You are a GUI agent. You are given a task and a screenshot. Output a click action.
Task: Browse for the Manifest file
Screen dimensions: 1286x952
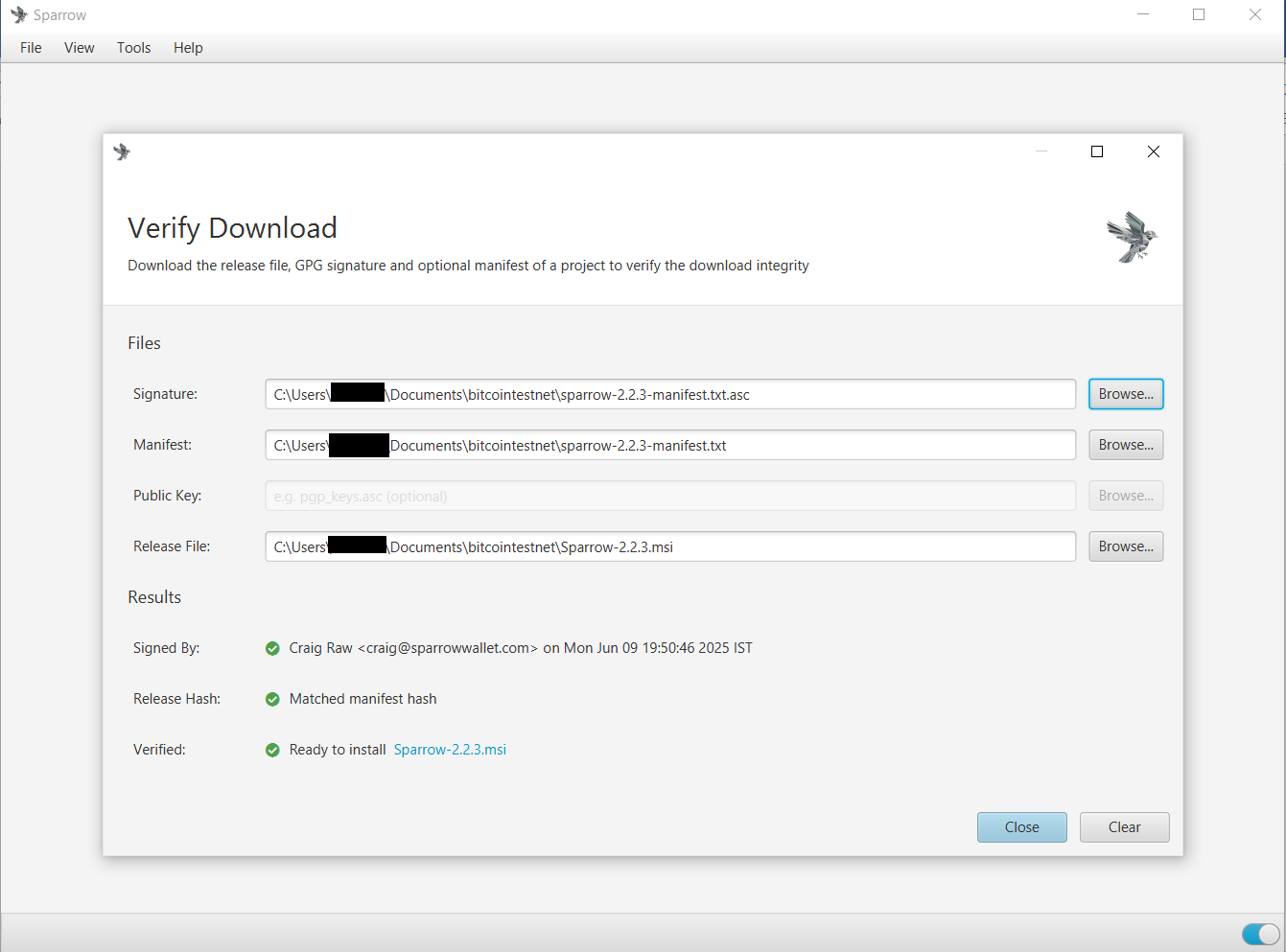1126,445
